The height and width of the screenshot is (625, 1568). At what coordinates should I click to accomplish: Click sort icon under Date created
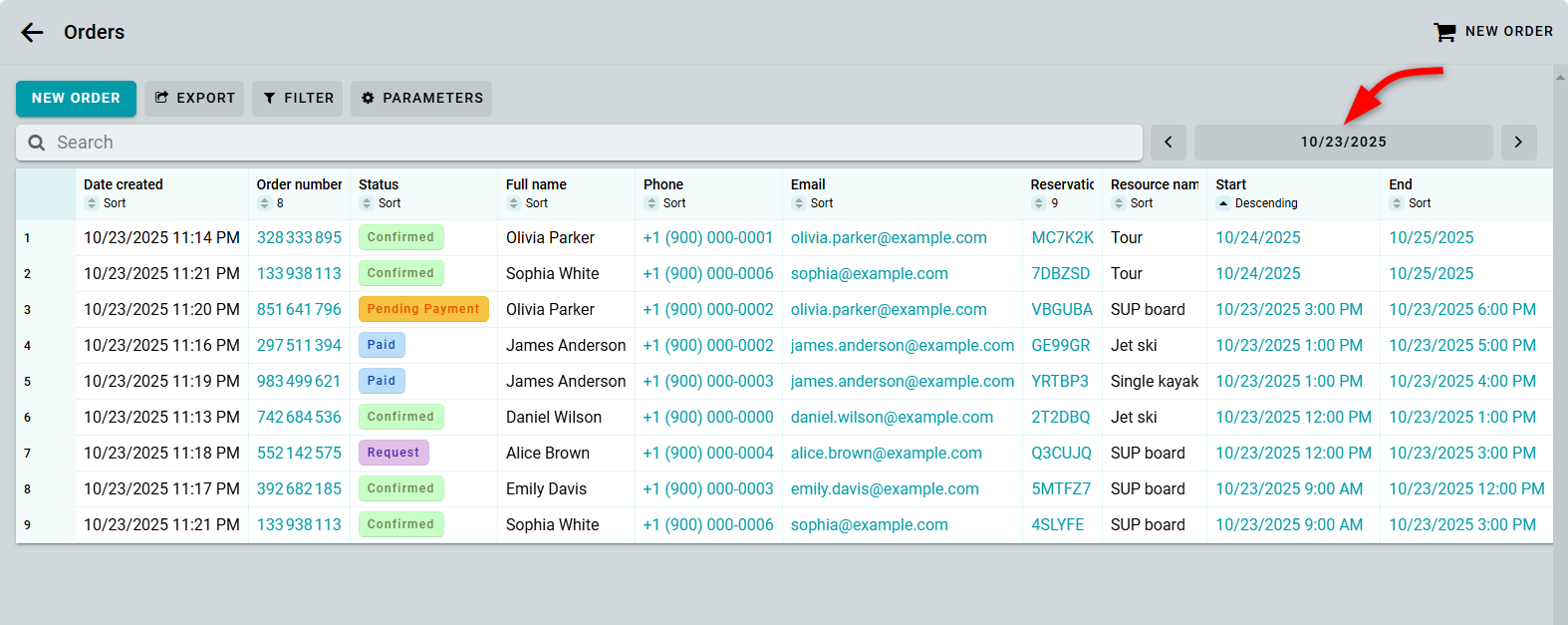click(x=93, y=203)
